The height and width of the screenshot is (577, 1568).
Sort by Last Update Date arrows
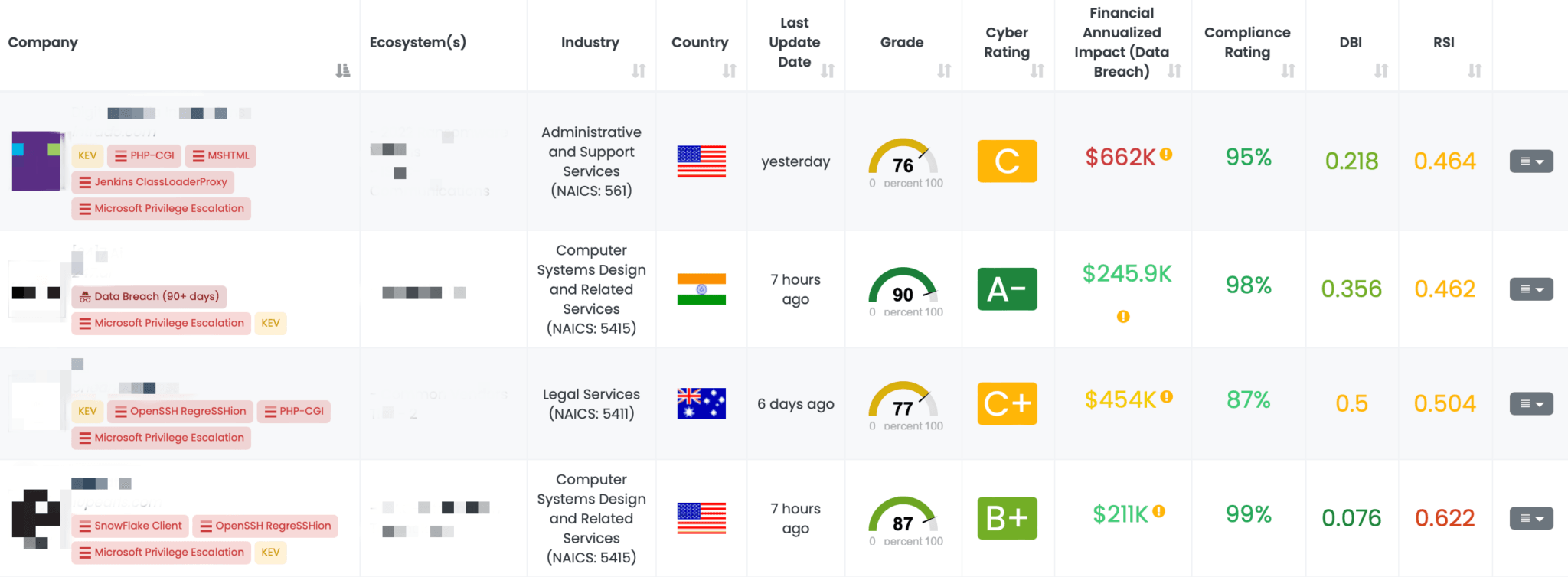click(828, 70)
